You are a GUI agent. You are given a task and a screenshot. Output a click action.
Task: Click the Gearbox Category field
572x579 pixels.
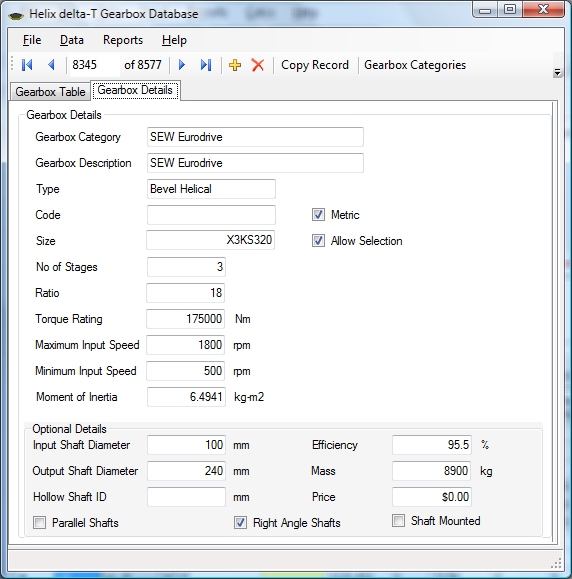pos(255,137)
